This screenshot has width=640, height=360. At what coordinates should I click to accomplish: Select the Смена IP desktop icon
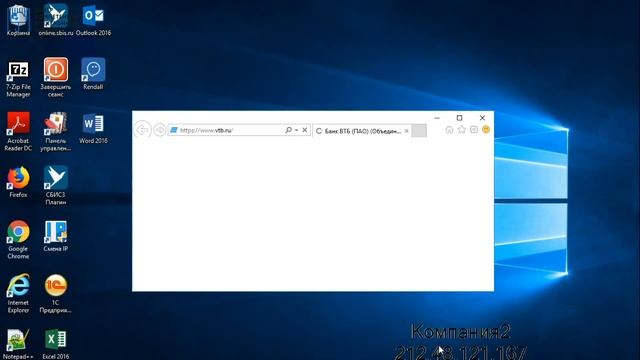(56, 236)
